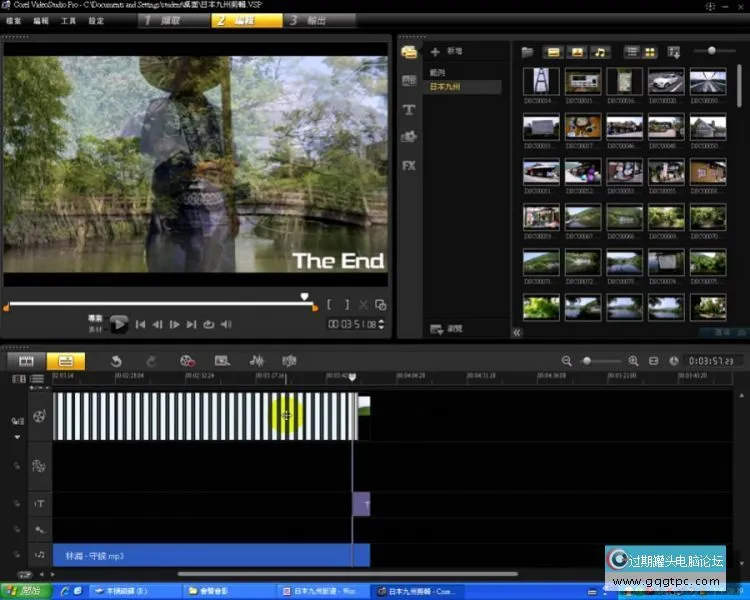Collapse library panel with double-arrow chevron

[517, 332]
